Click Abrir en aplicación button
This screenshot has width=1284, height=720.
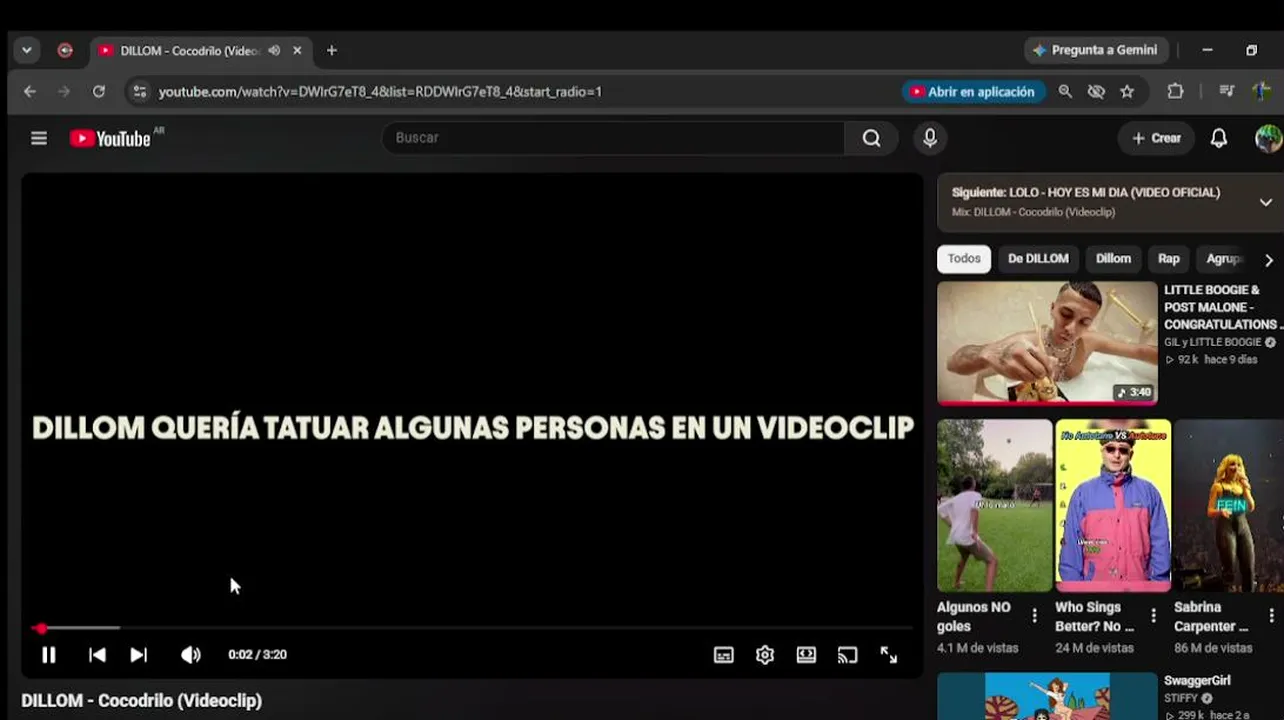tap(973, 92)
